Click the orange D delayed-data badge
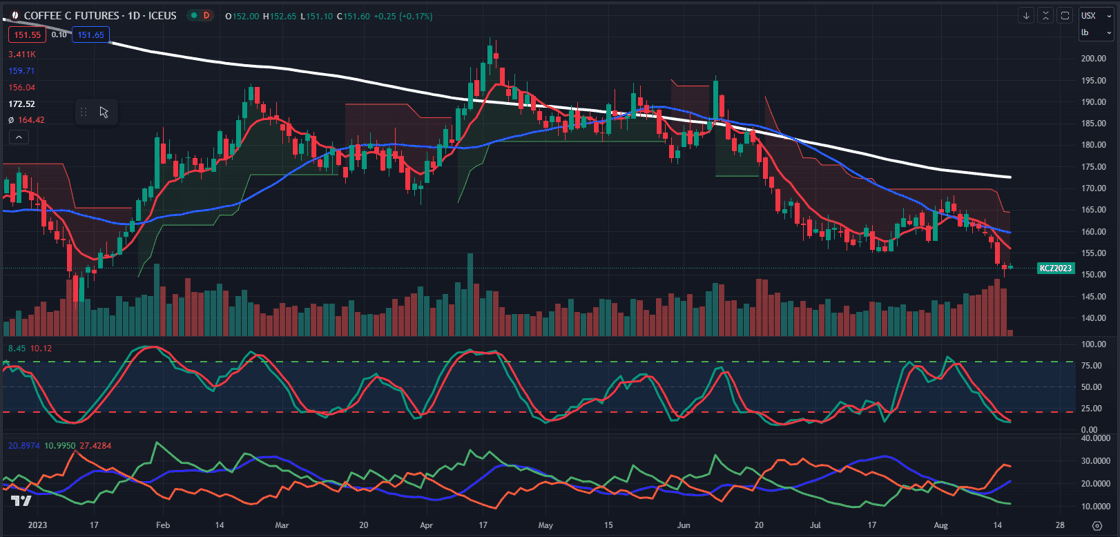 tap(206, 15)
